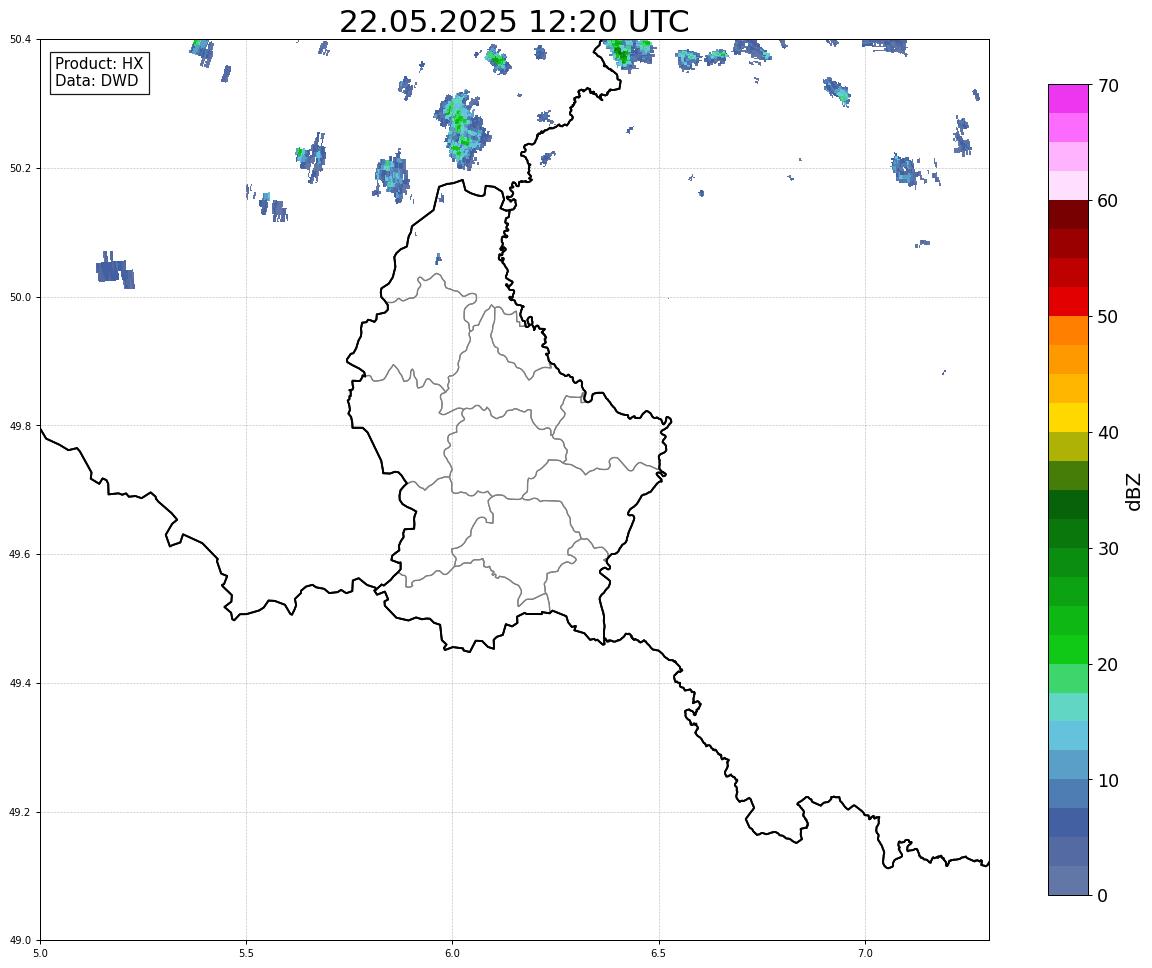This screenshot has height=968, width=1152.
Task: Click colorbar tick label 40
Action: tap(1108, 433)
